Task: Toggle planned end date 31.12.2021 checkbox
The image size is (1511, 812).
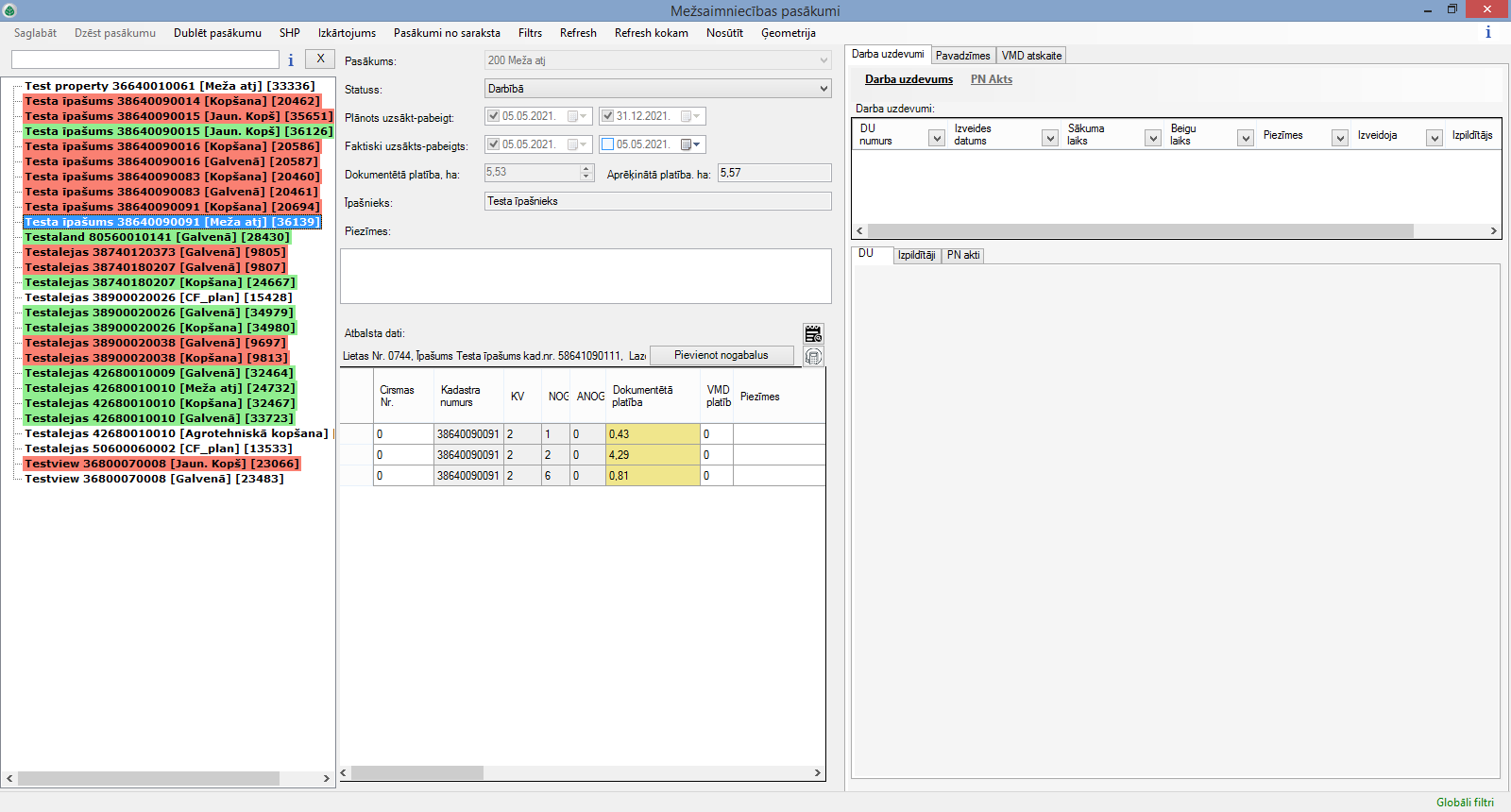Action: (x=608, y=116)
